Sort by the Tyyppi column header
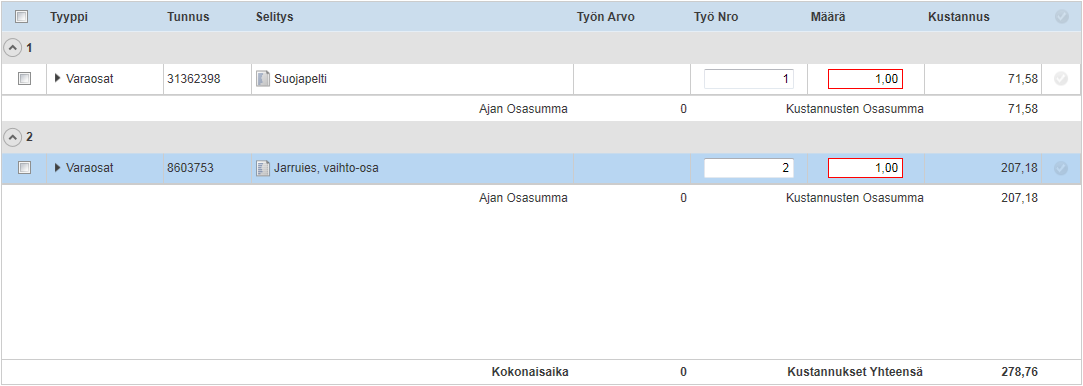The height and width of the screenshot is (386, 1083). click(69, 17)
